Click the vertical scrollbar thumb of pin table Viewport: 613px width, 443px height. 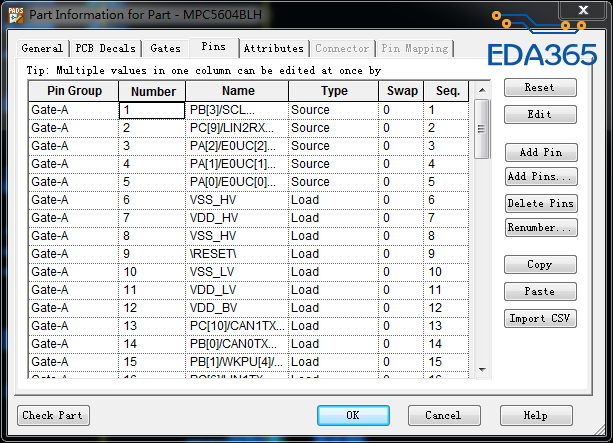point(482,129)
